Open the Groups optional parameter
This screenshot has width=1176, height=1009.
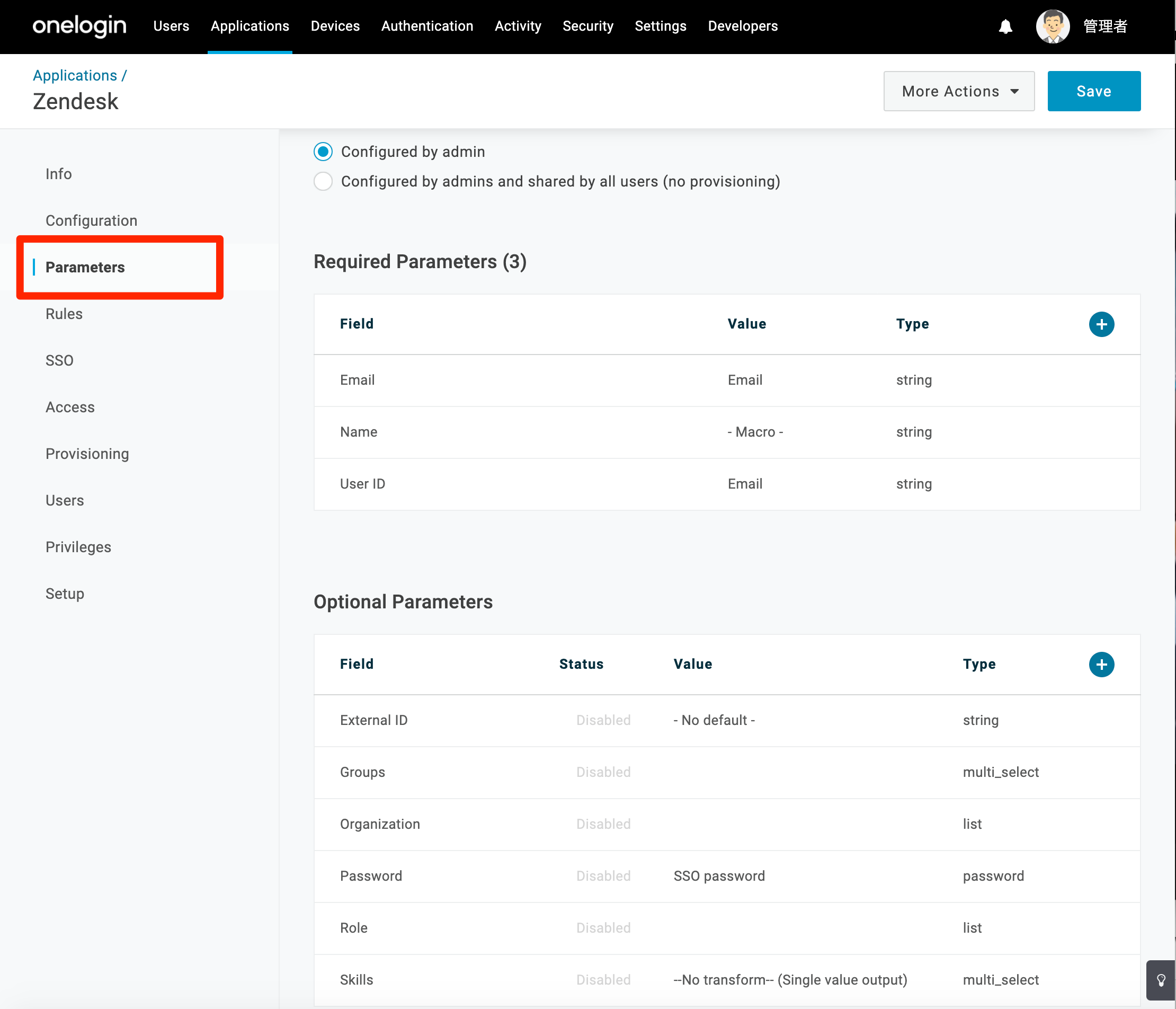pos(726,772)
